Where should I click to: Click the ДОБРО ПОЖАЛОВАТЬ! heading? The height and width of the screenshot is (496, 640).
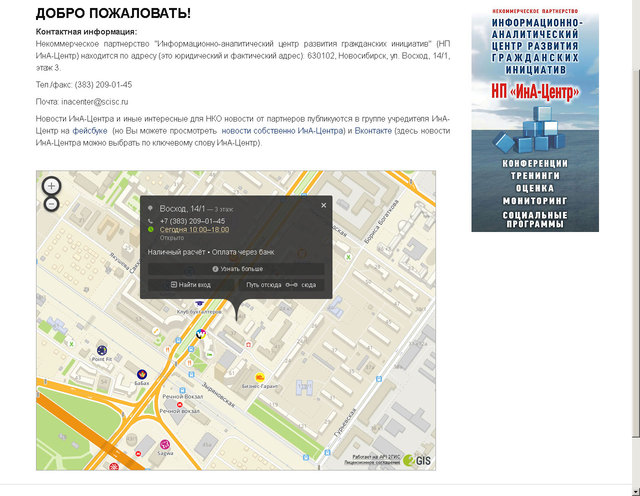(113, 13)
